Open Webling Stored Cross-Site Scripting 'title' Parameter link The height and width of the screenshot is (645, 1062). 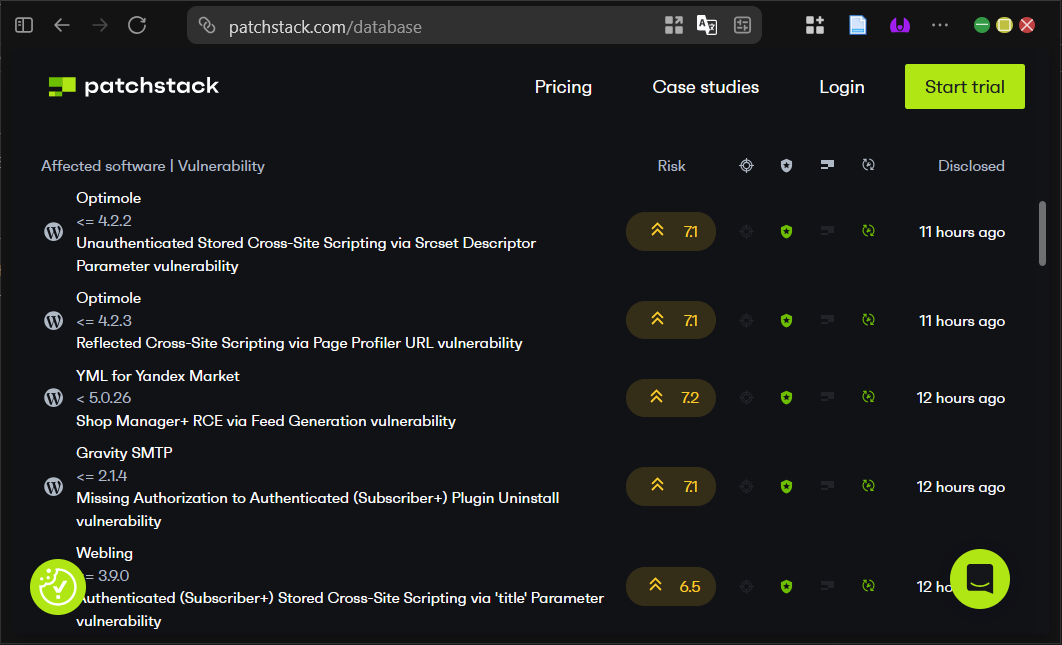click(340, 609)
